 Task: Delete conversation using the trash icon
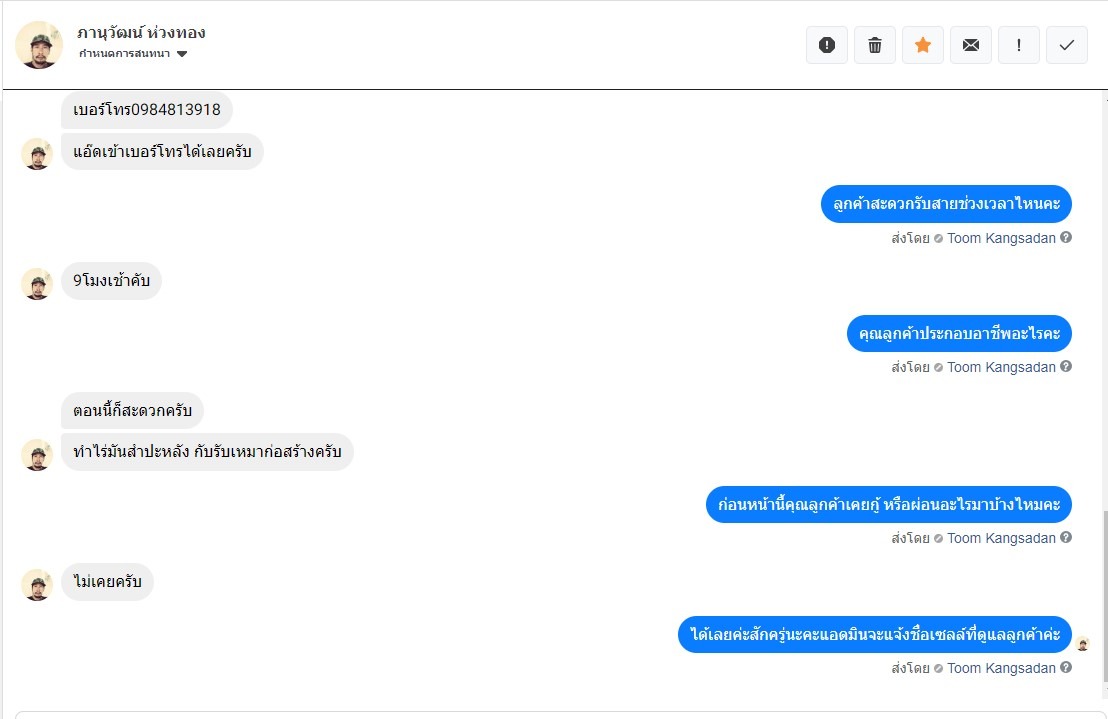click(874, 45)
